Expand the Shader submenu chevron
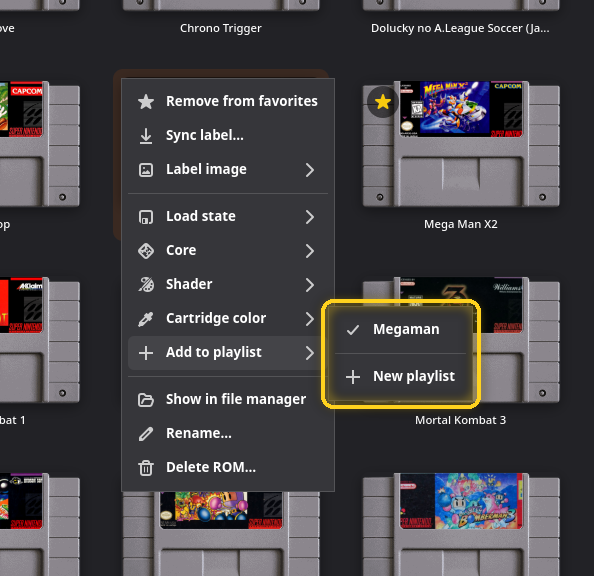This screenshot has width=594, height=576. [310, 285]
